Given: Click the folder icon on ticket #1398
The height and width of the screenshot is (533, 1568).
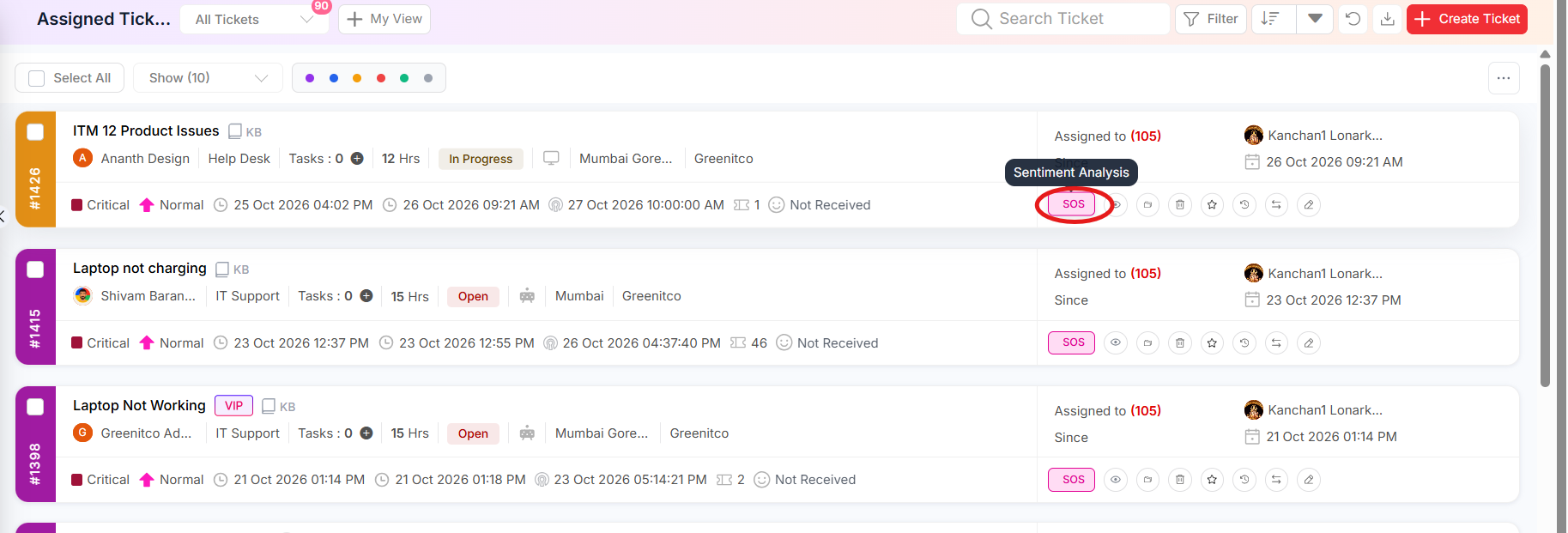Looking at the screenshot, I should [1147, 480].
